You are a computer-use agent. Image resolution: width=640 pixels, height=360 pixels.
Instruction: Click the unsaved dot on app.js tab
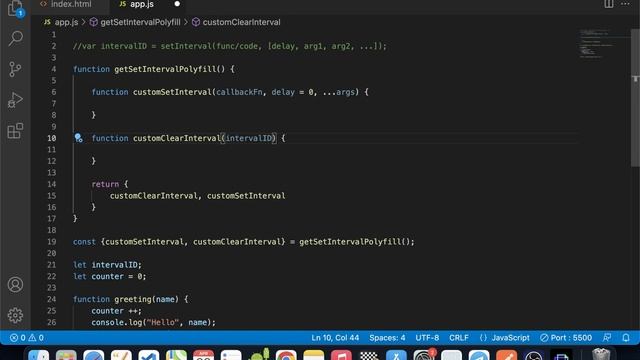tap(177, 4)
